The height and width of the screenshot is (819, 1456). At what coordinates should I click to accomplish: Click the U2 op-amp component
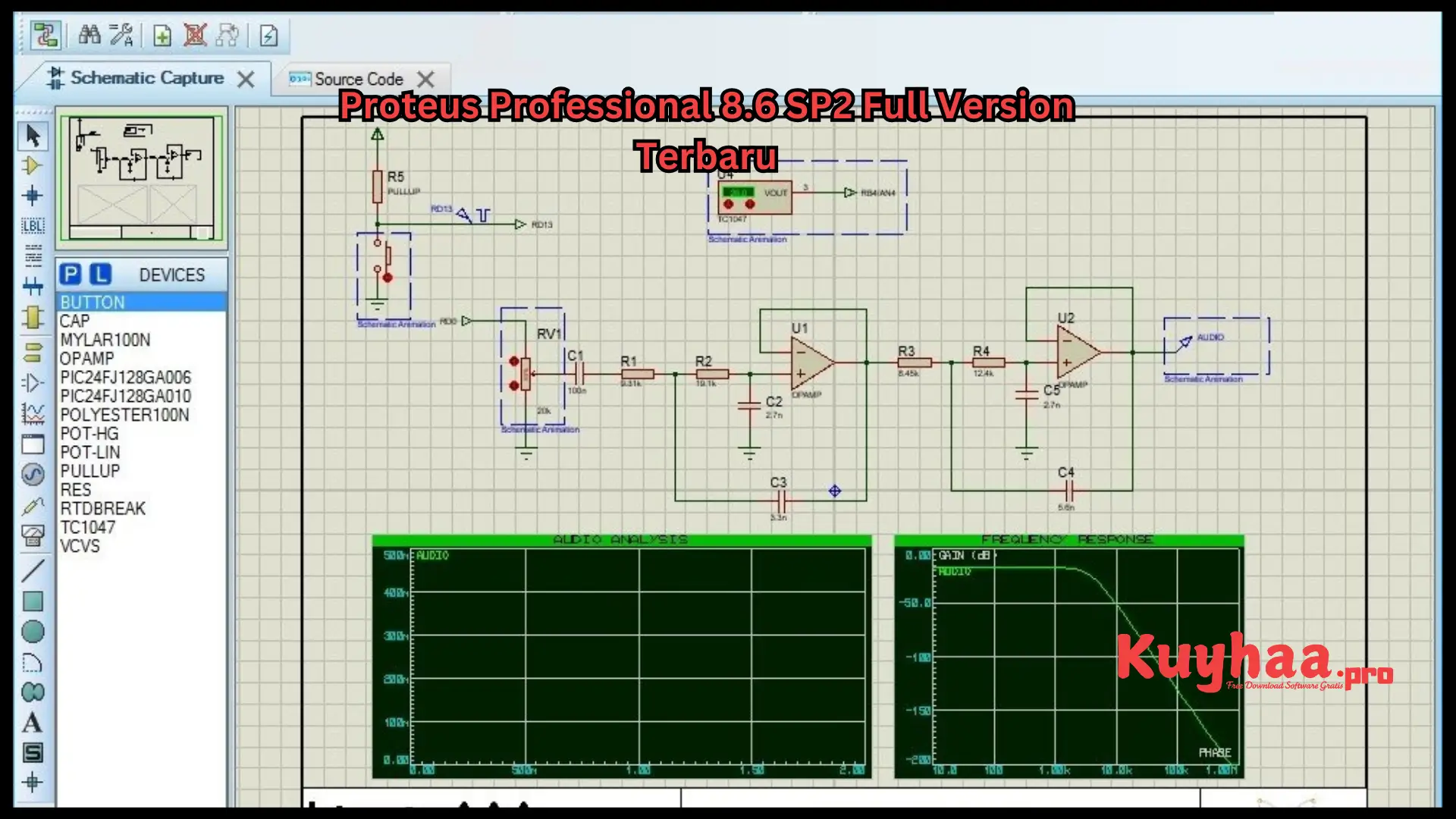click(x=1079, y=351)
